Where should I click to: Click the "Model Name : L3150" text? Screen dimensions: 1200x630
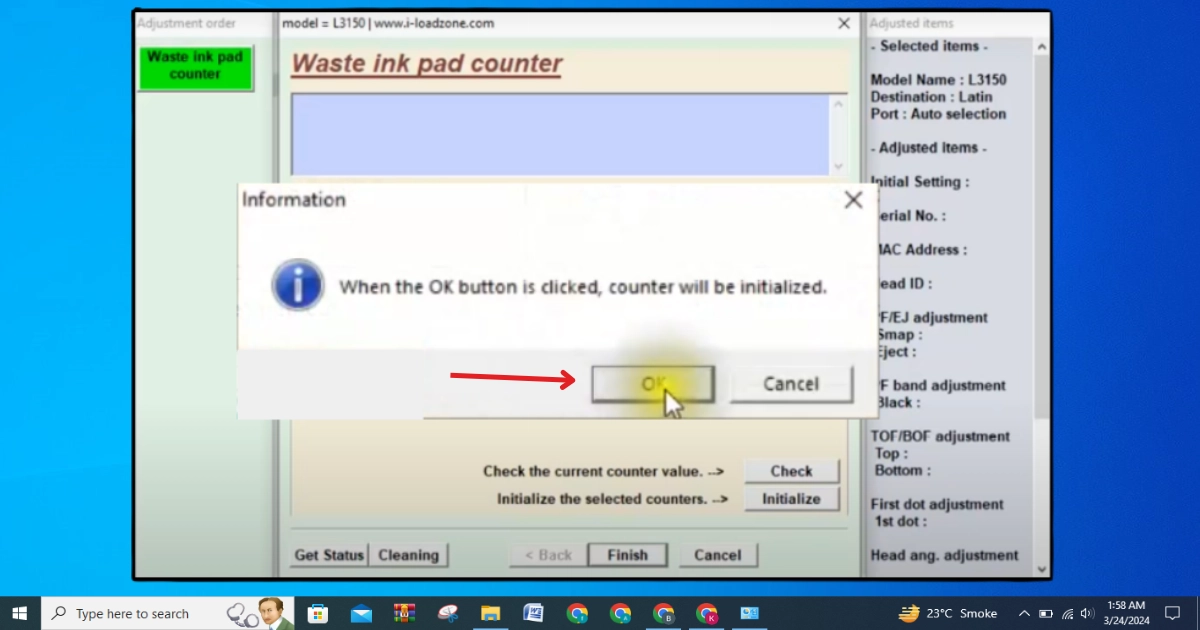click(x=938, y=80)
